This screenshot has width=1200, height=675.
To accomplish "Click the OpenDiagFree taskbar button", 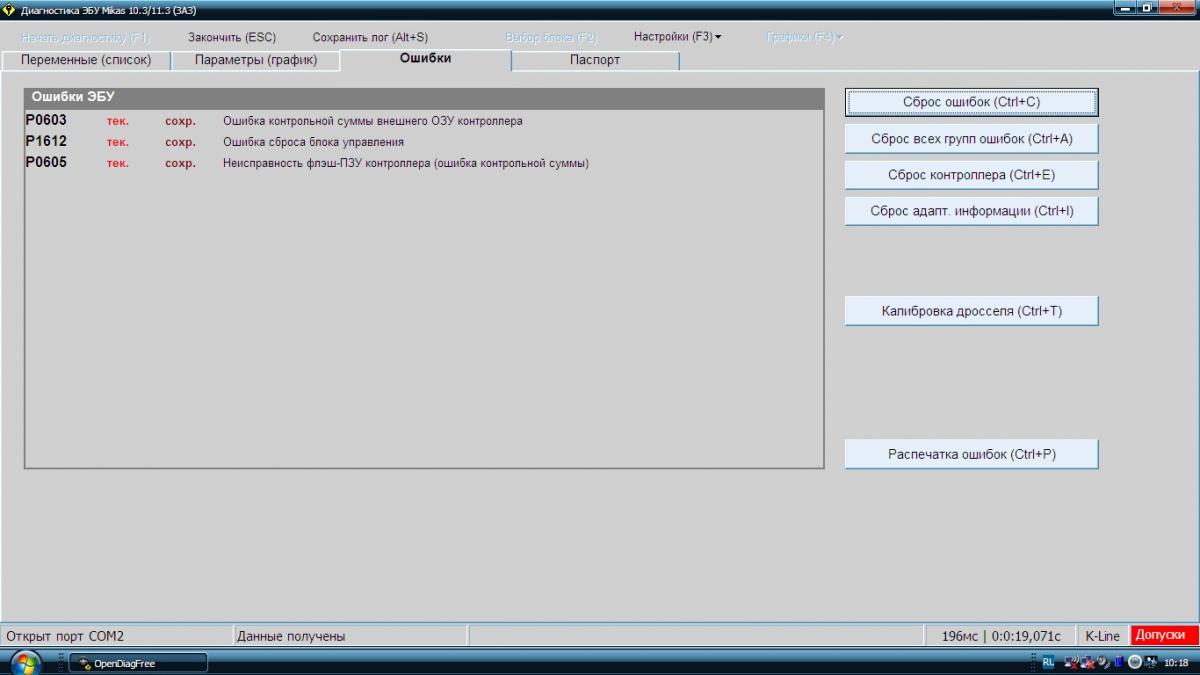I will 138,663.
